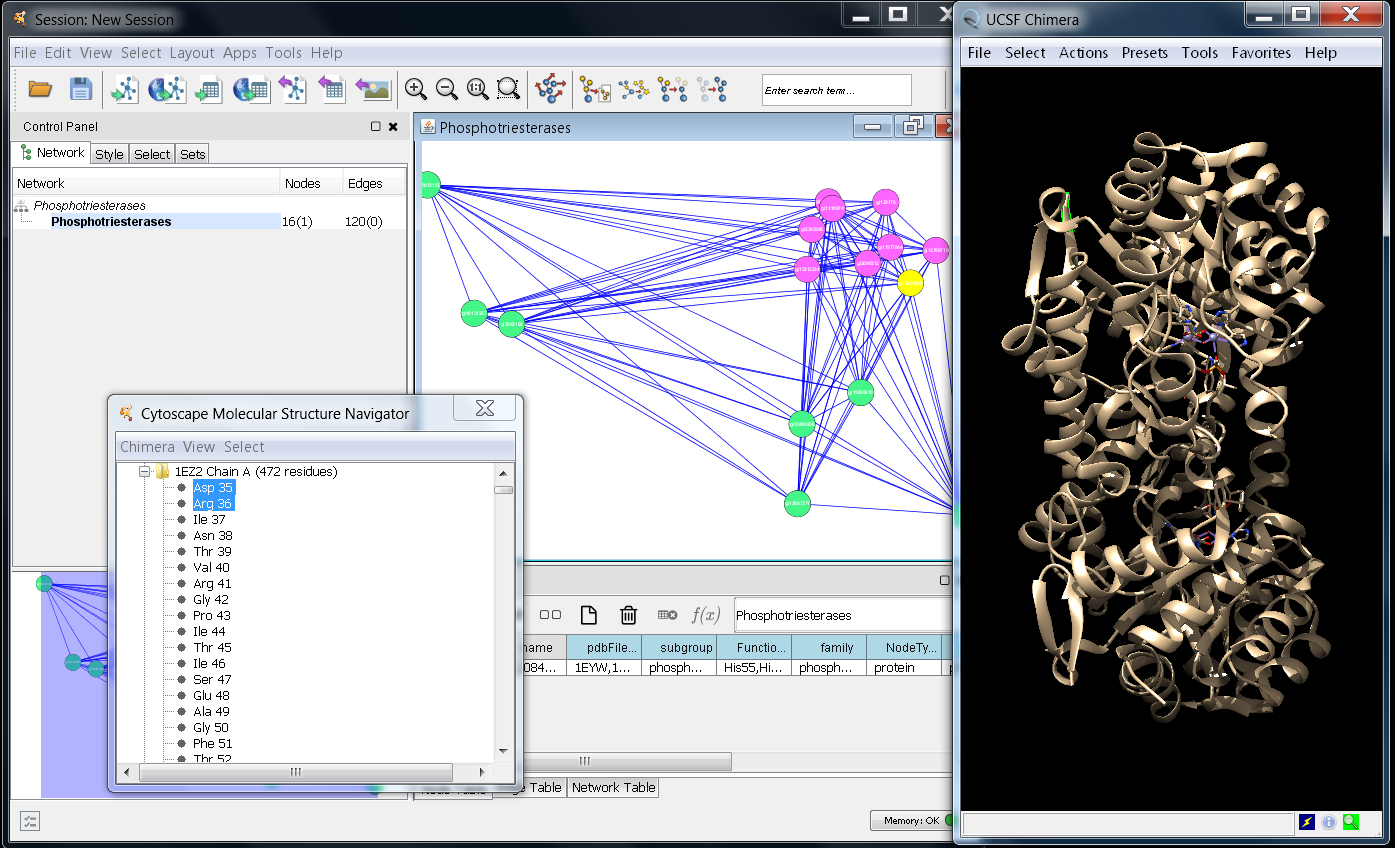Click the Open Session folder icon
Viewport: 1395px width, 848px height.
pyautogui.click(x=40, y=90)
